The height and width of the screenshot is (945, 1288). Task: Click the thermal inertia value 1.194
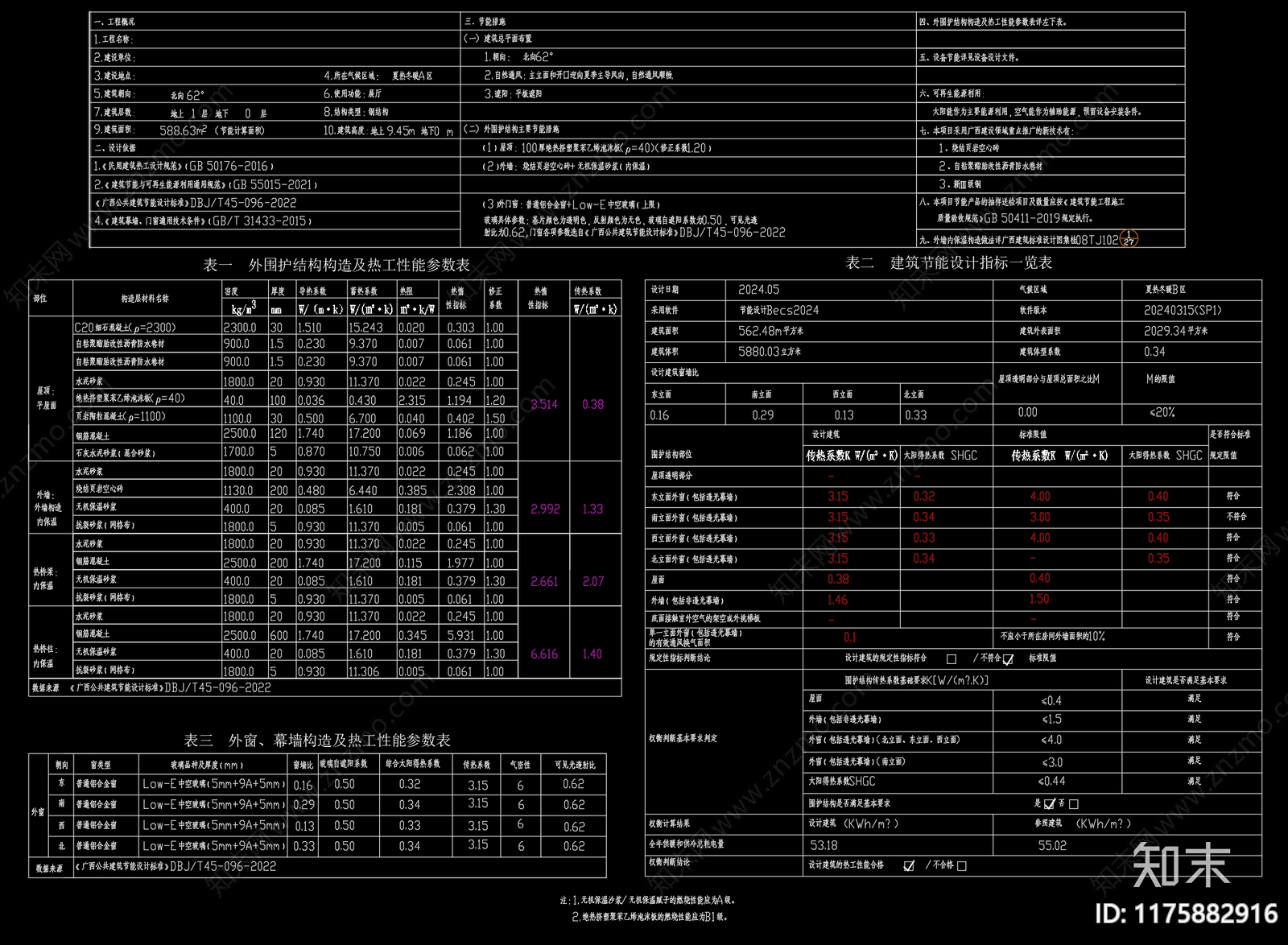point(460,400)
